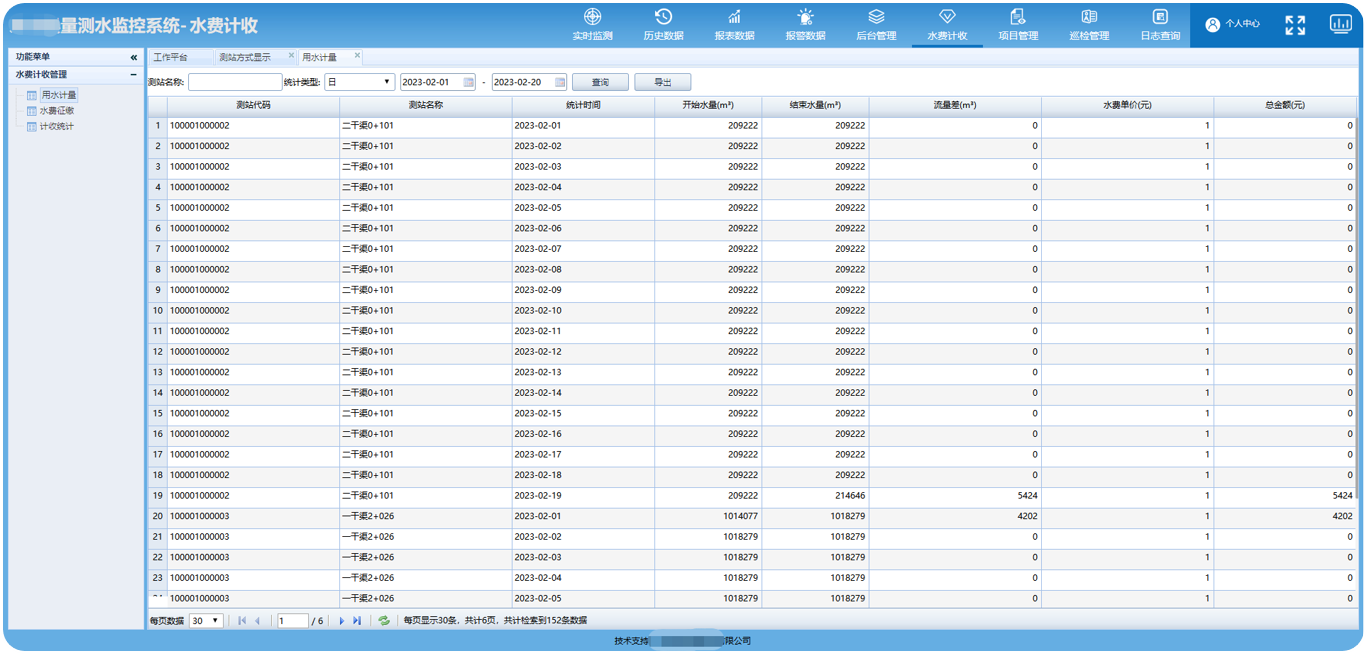Open the 历史数据 history data module
Viewport: 1367px width, 654px height.
pyautogui.click(x=663, y=25)
